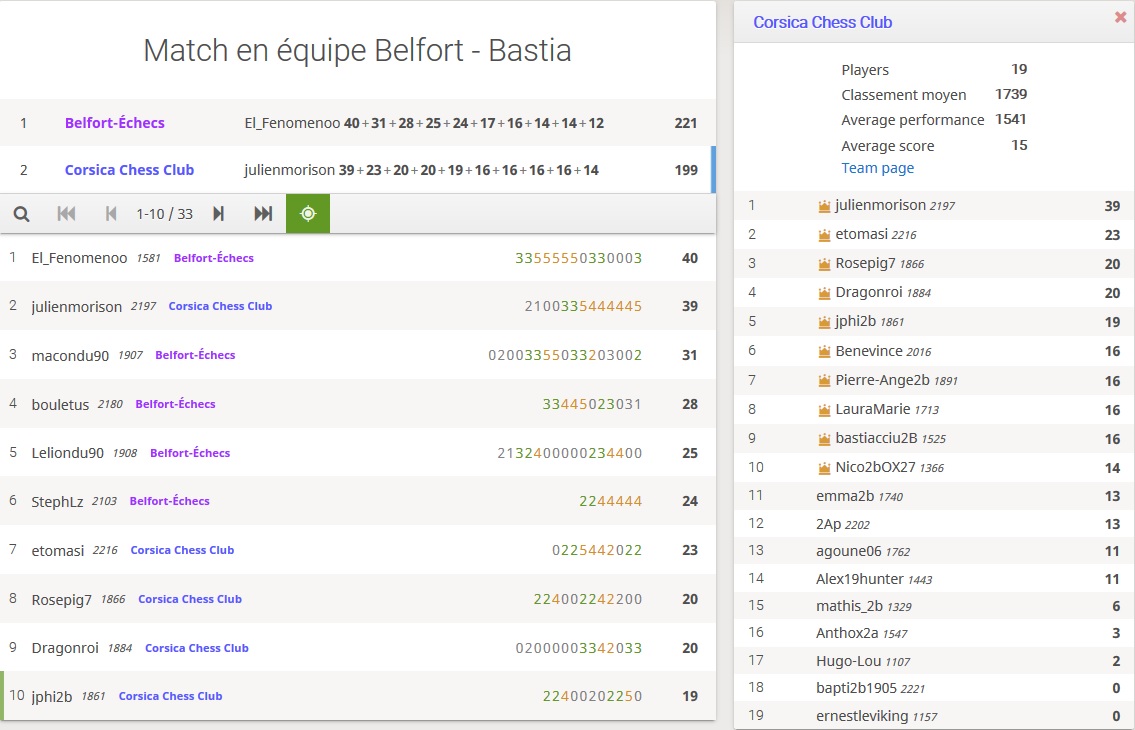Go to previous standings page
The image size is (1135, 730).
(x=111, y=214)
